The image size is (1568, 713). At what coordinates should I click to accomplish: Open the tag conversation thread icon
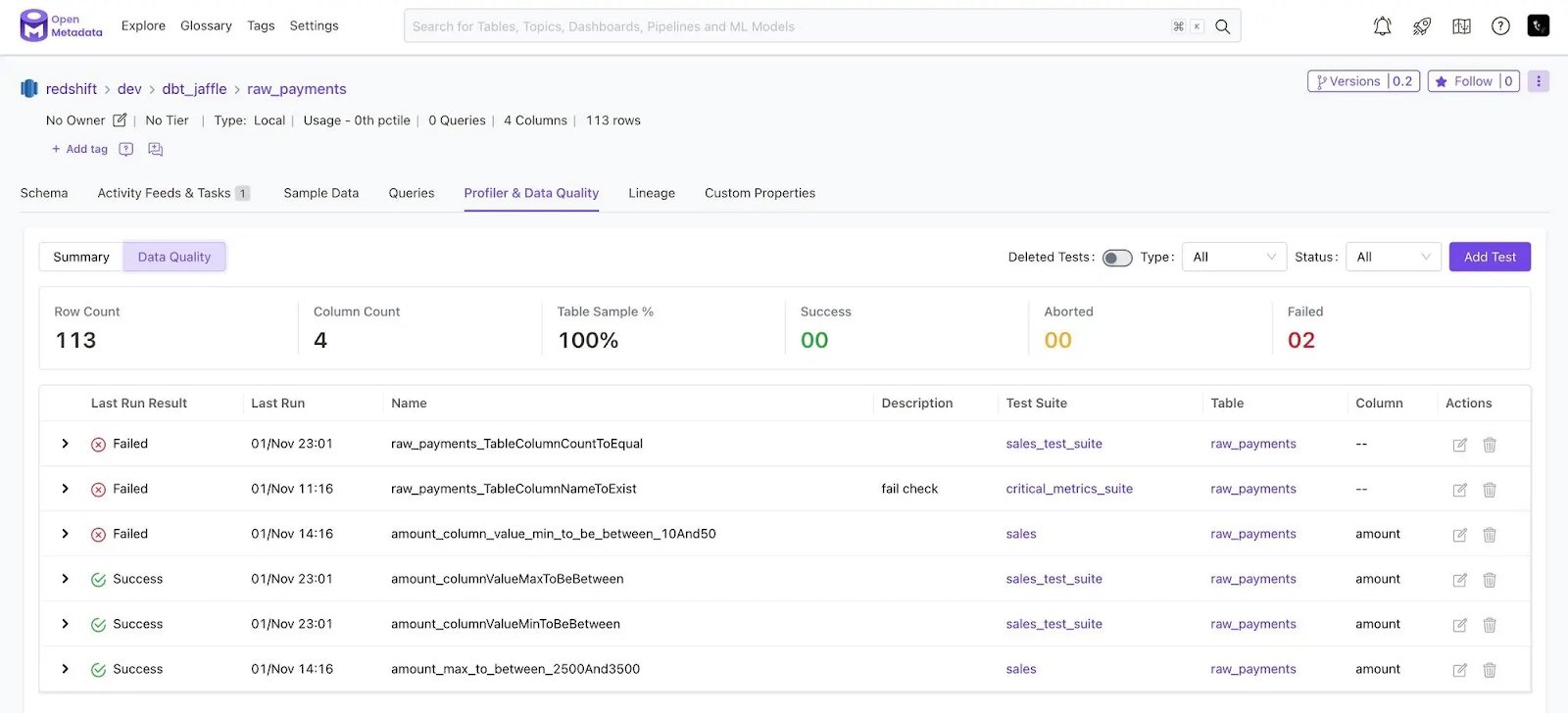tap(155, 149)
